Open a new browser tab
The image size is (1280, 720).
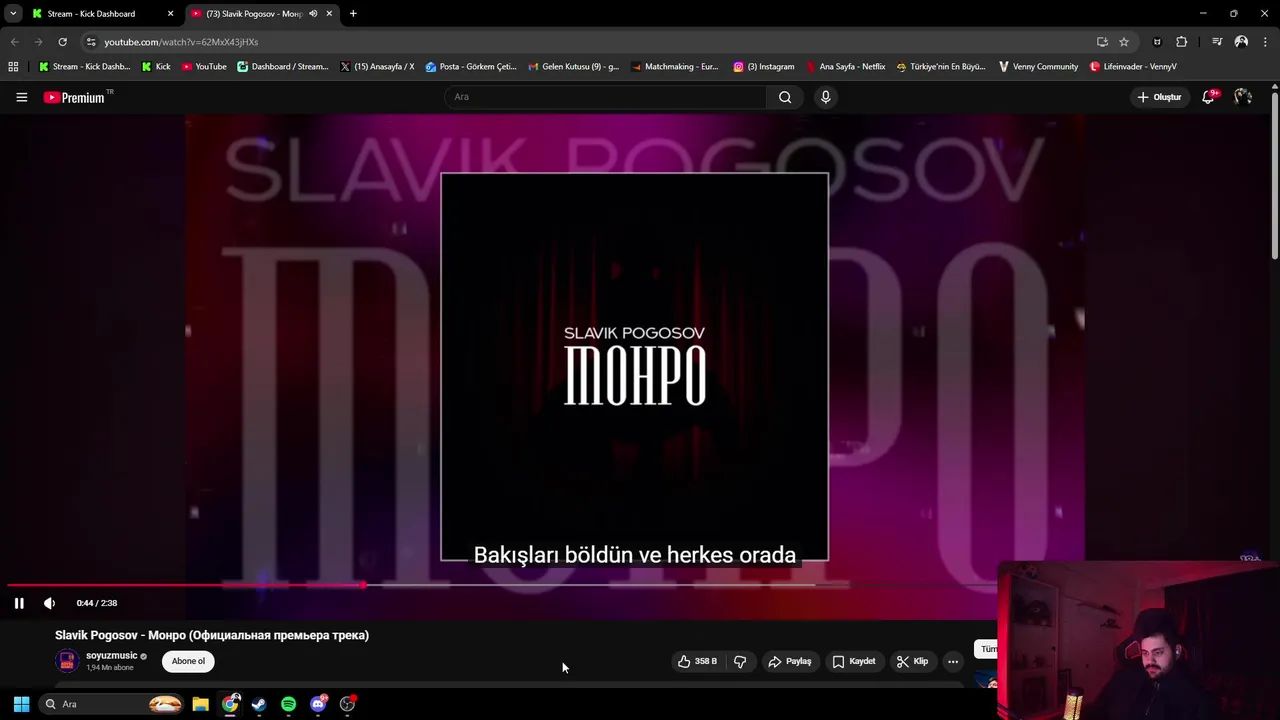(x=353, y=14)
